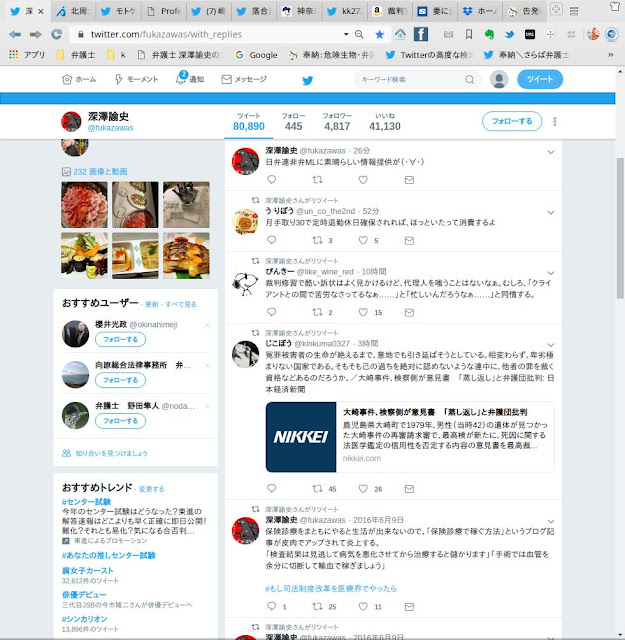Image resolution: width=625 pixels, height=640 pixels.
Task: Click the search magnifier in Twitter search
Action: 469,79
